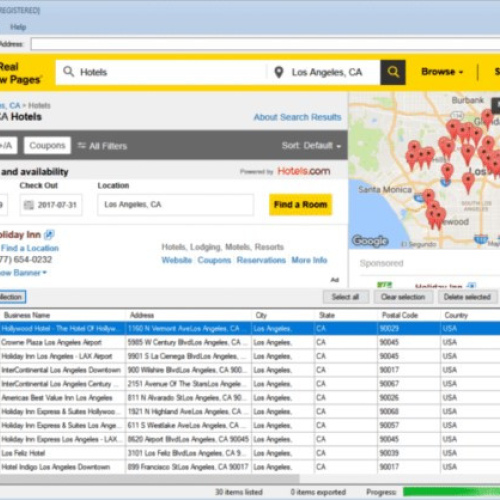Select the InterContinental Los Angeles Downtown row

pyautogui.click(x=250, y=370)
